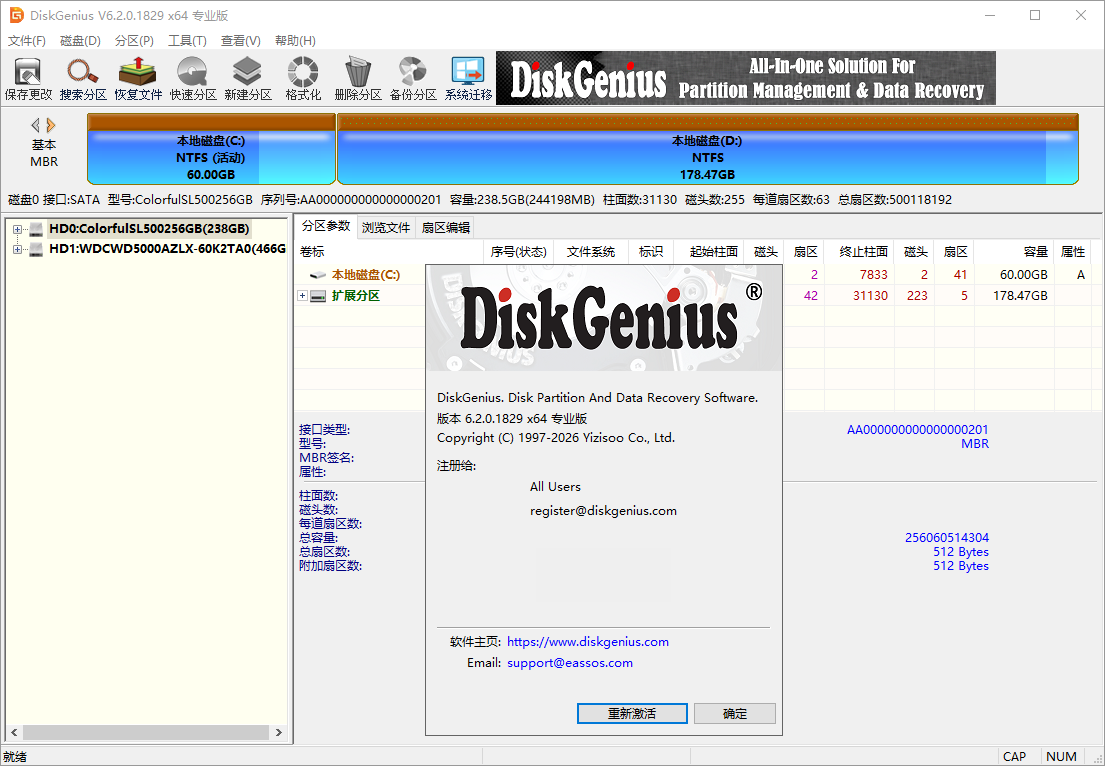Screen dimensions: 1105x766
Task: Open the 查看(V) menu
Action: (241, 41)
